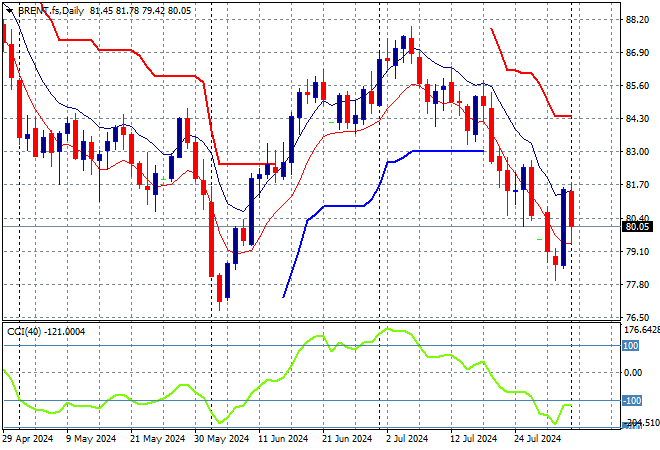660x450 pixels.
Task: Click the 76.50 price axis label
Action: pos(637,317)
